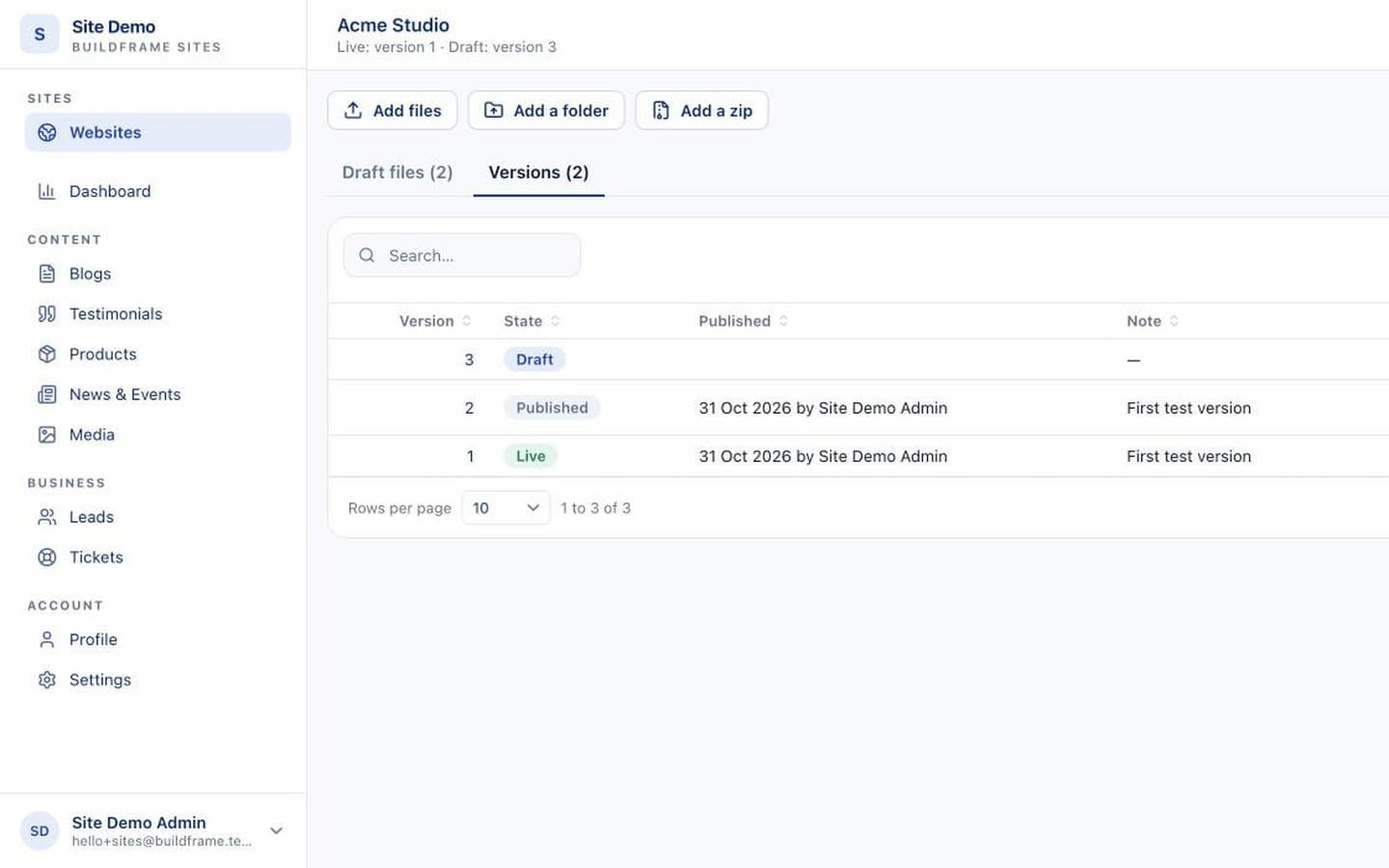The width and height of the screenshot is (1389, 868).
Task: Focus the Search input field
Action: click(462, 256)
